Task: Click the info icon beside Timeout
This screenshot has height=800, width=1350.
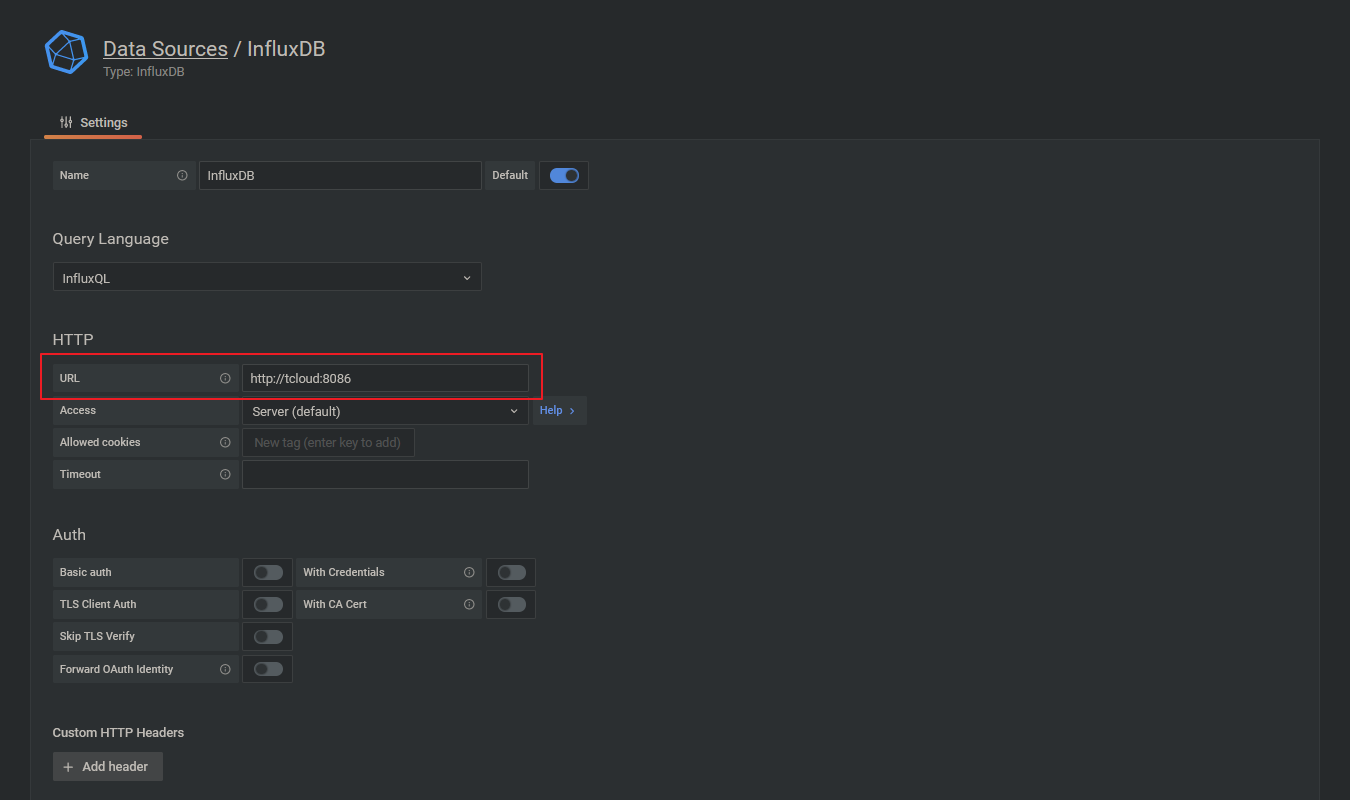Action: pos(225,474)
